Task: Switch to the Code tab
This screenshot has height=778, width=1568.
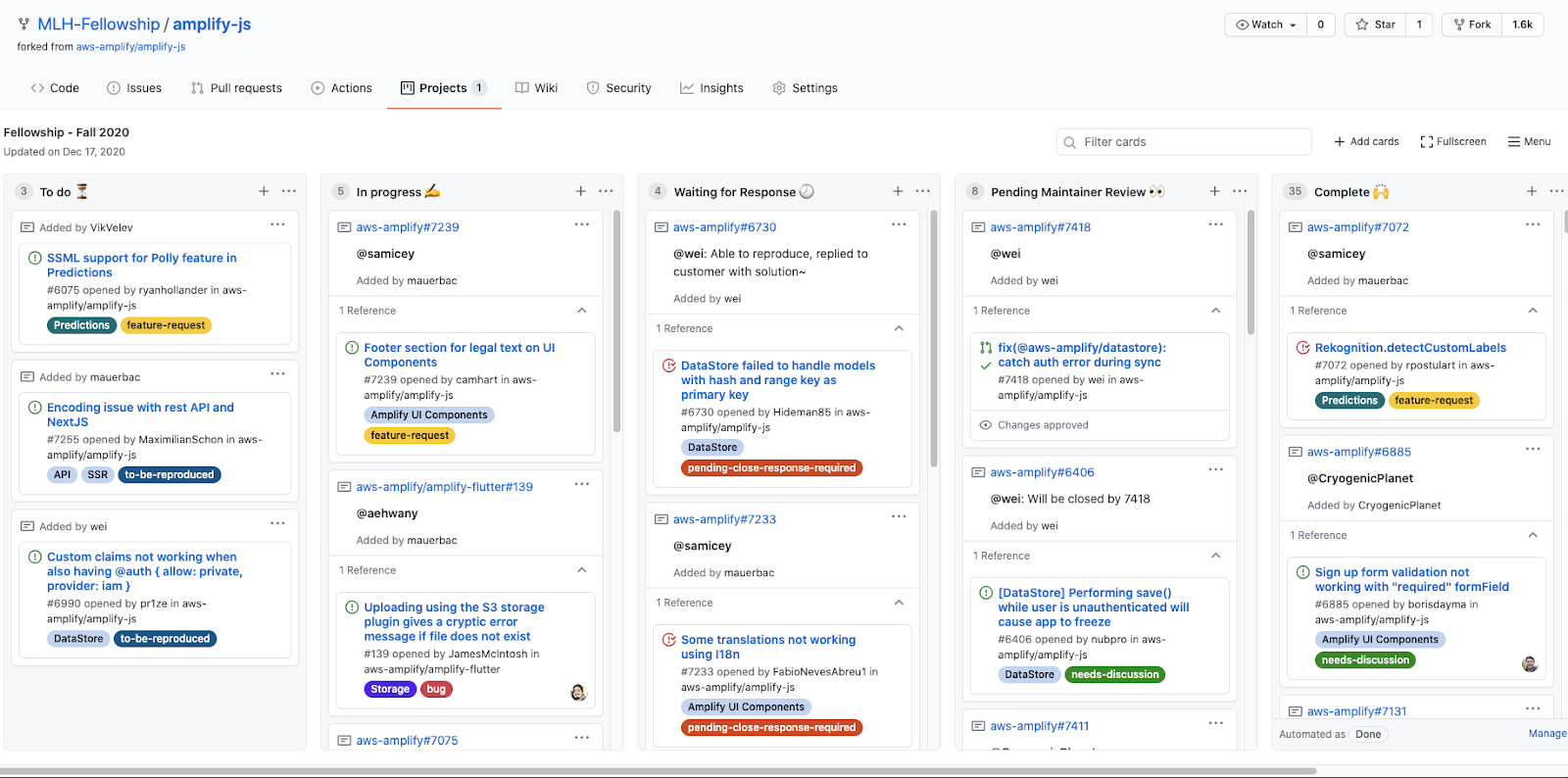Action: point(55,88)
